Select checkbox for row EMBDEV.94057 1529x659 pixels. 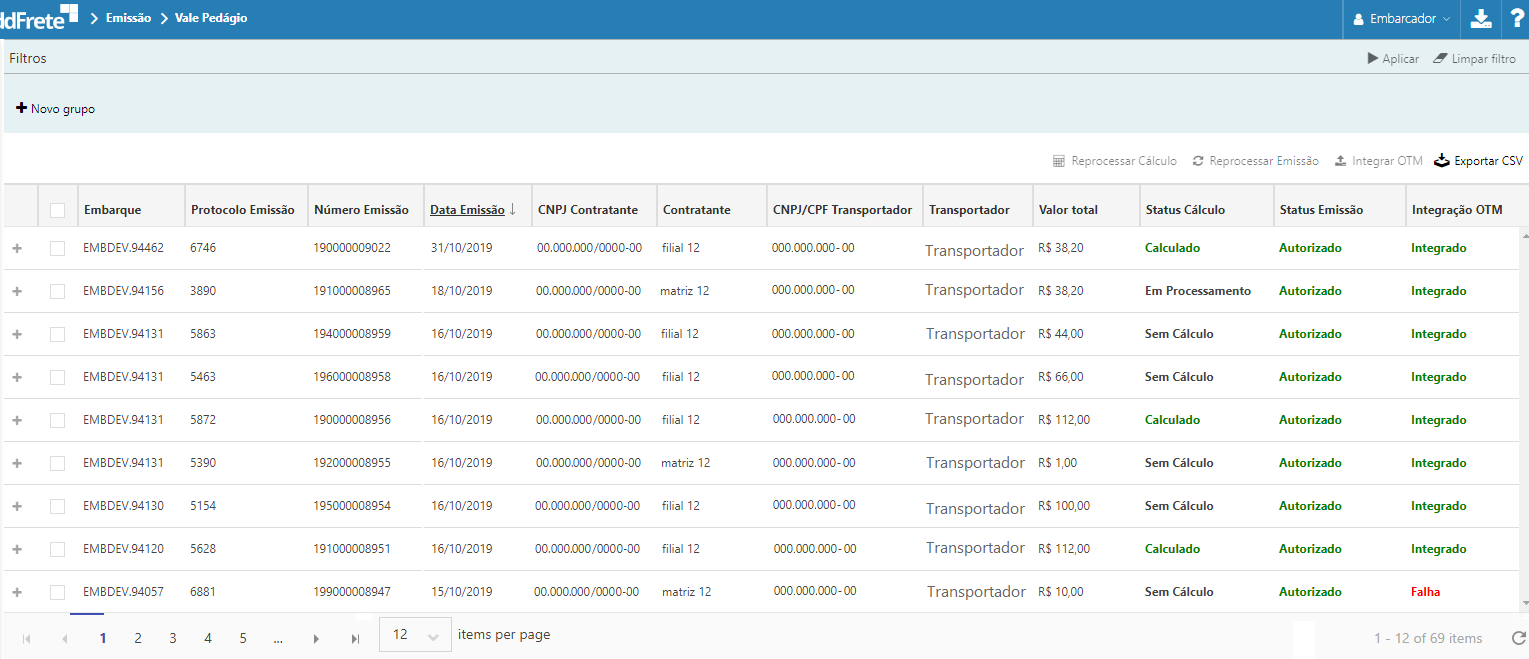pos(58,592)
